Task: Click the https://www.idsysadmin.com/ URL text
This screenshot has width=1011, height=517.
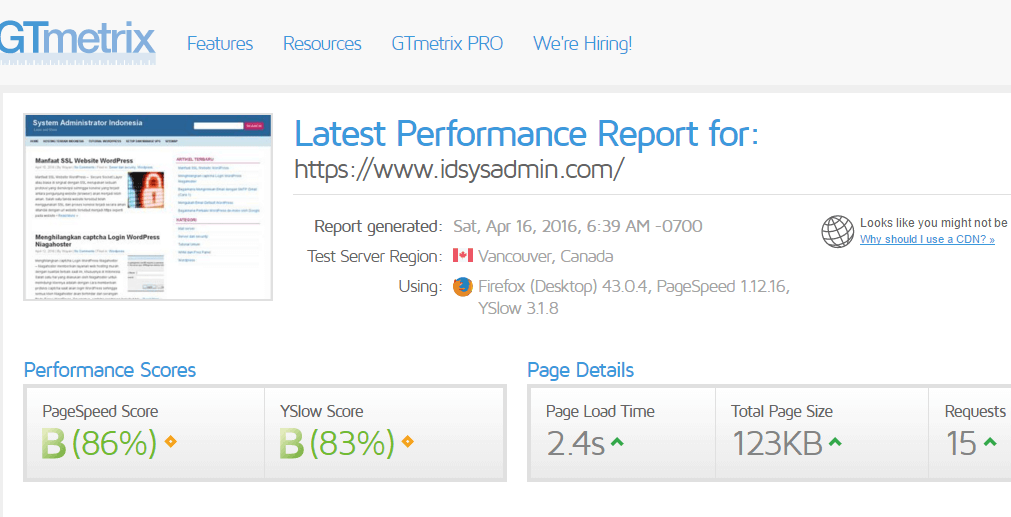Action: (x=459, y=169)
